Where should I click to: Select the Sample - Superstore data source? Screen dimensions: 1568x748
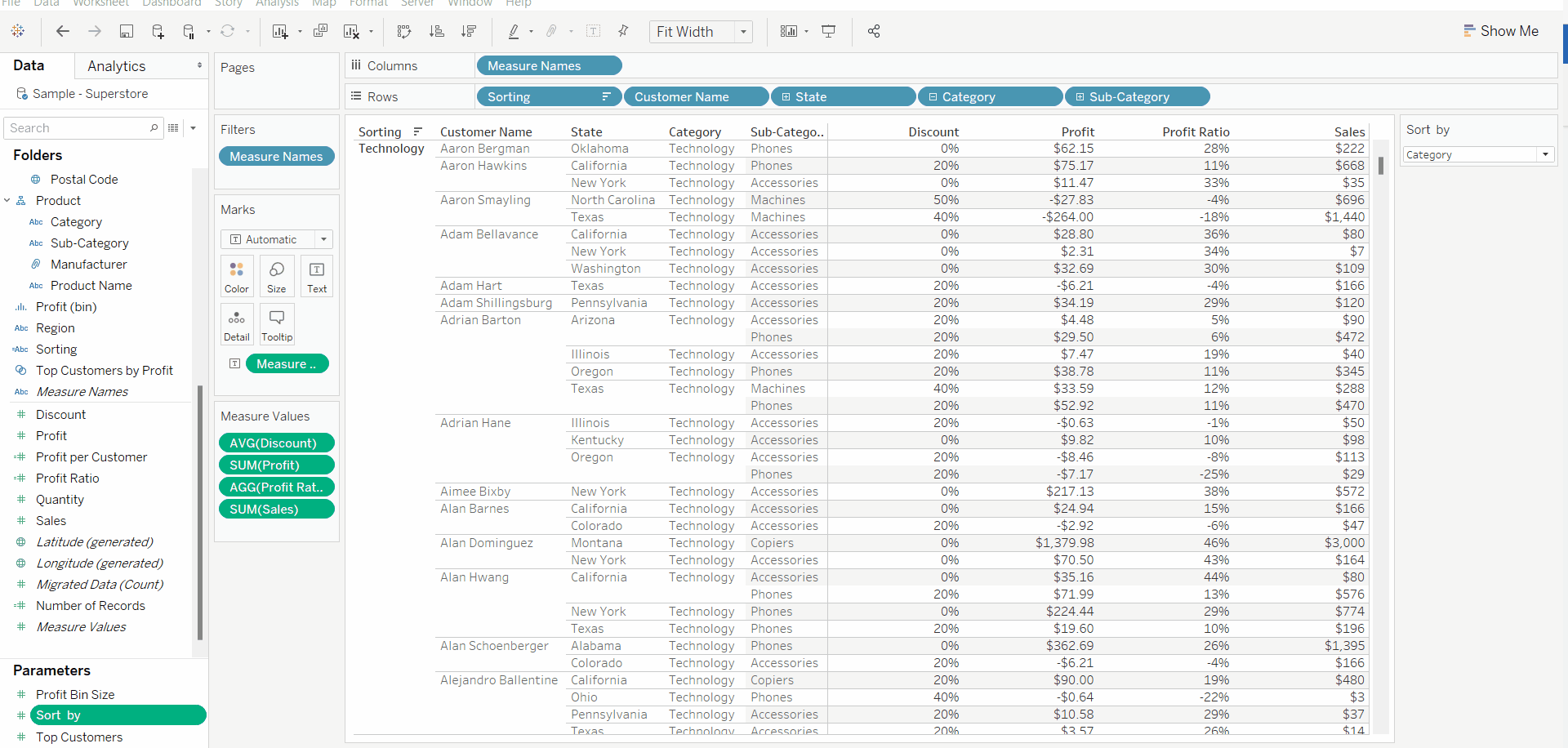coord(91,94)
